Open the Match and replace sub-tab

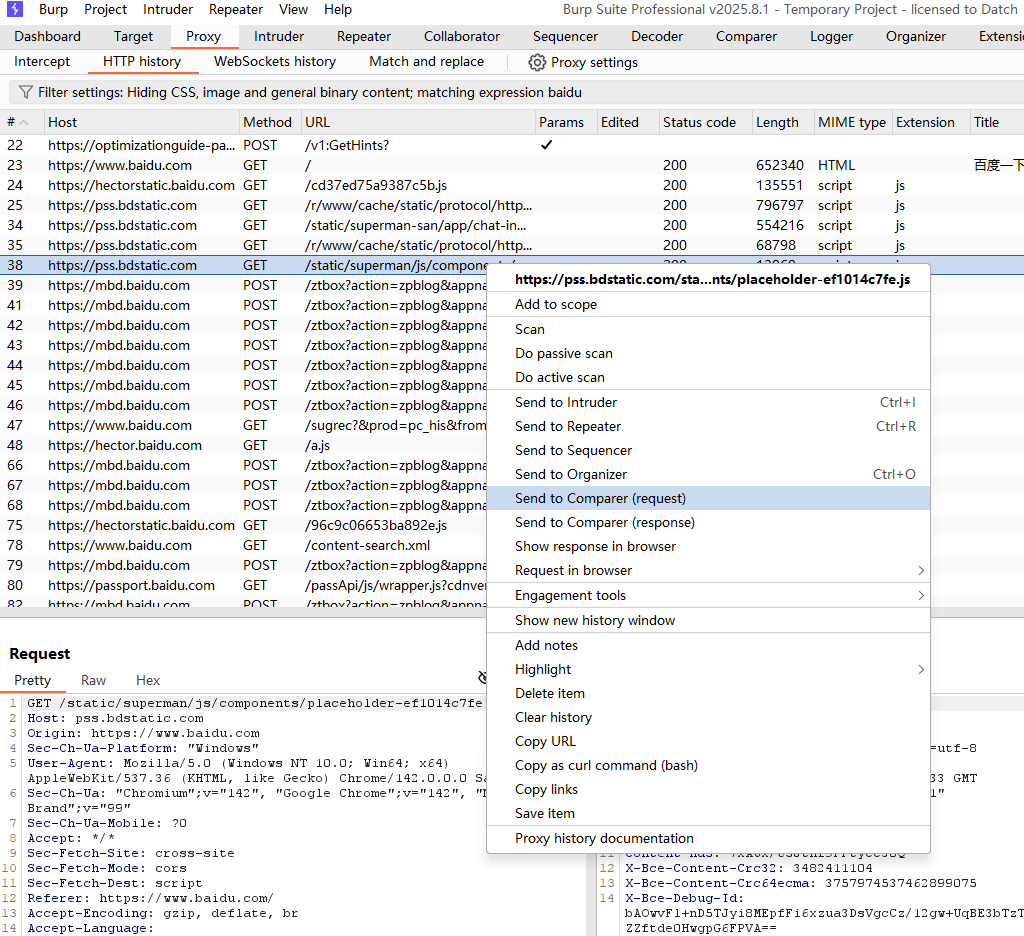click(426, 61)
